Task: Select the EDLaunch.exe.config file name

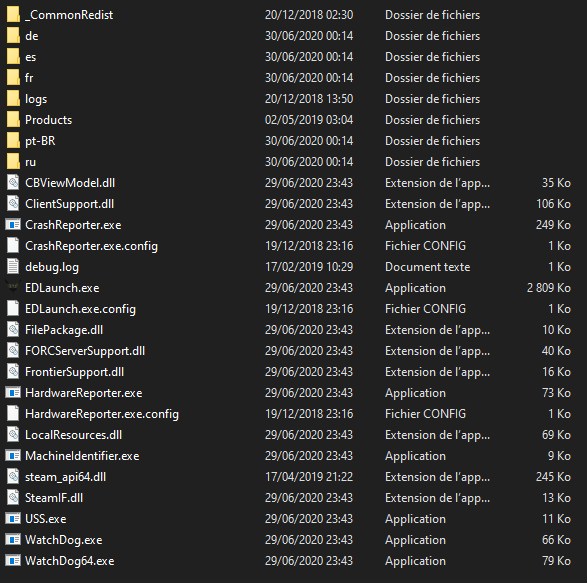Action: pos(80,309)
